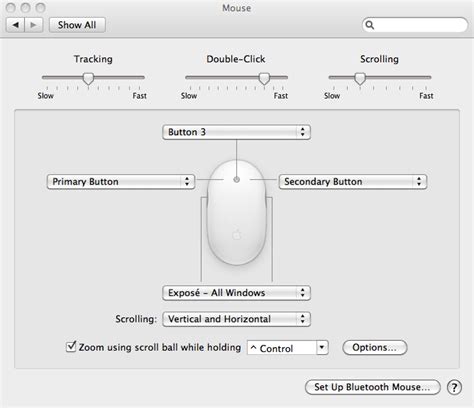Click the magnifier icon in search field
The width and height of the screenshot is (474, 408).
pyautogui.click(x=370, y=25)
